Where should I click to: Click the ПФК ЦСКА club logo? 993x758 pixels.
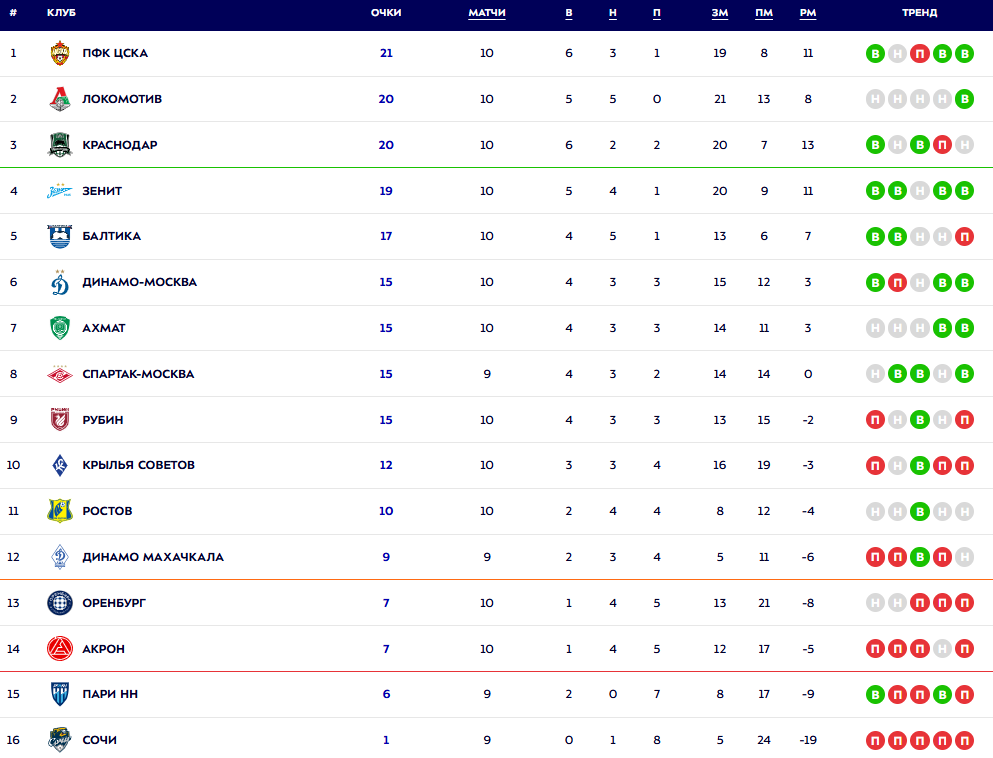click(x=60, y=53)
